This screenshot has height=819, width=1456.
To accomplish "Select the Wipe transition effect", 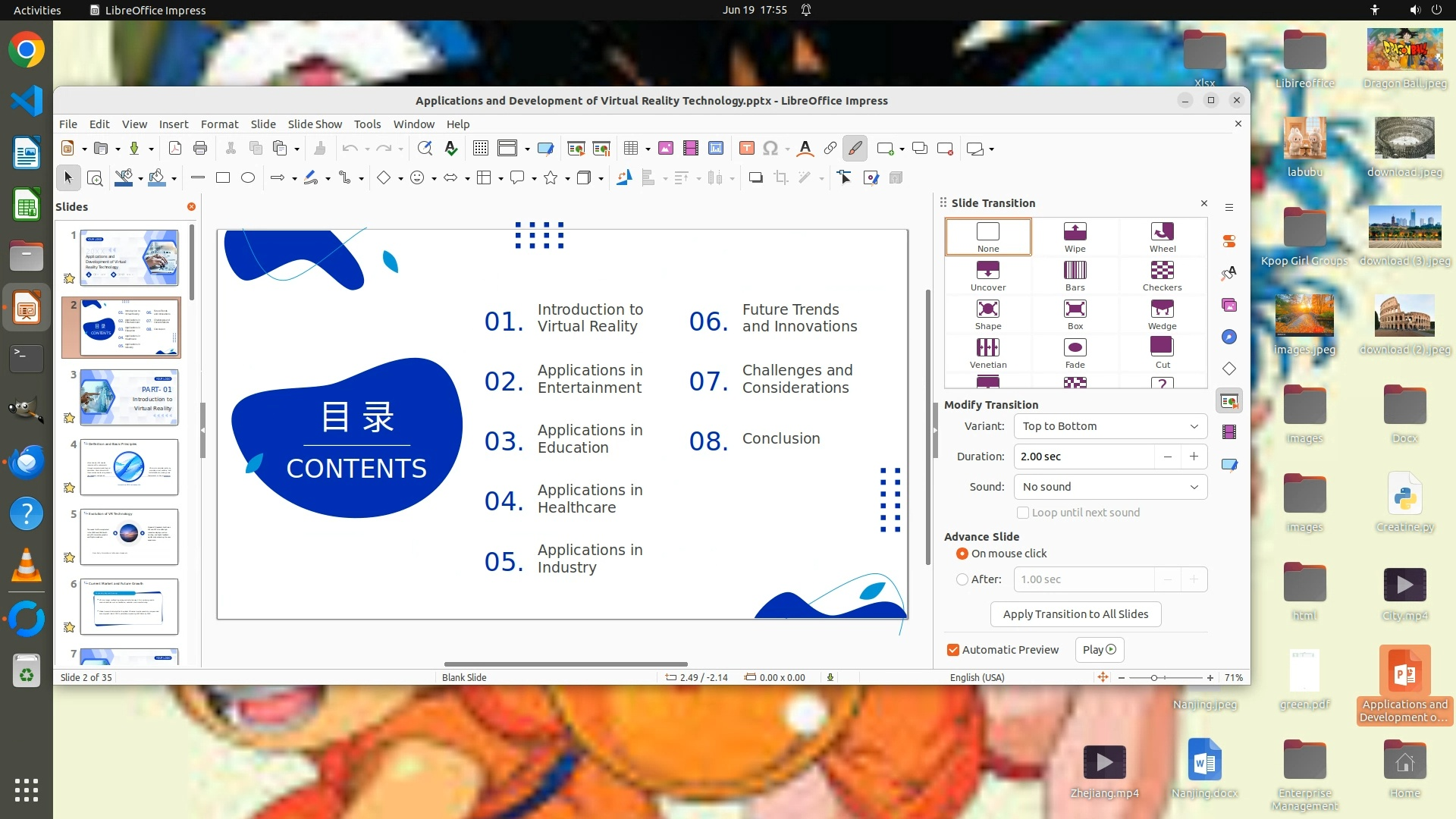I will (1075, 237).
